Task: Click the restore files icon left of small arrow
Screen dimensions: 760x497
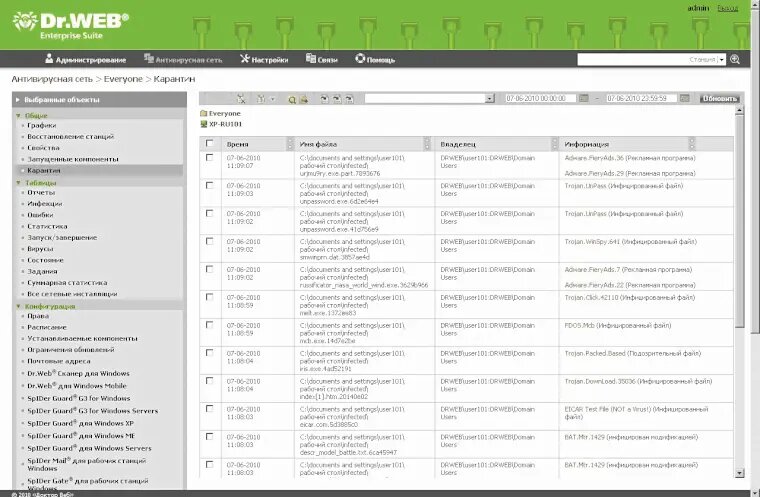Action: click(x=261, y=98)
